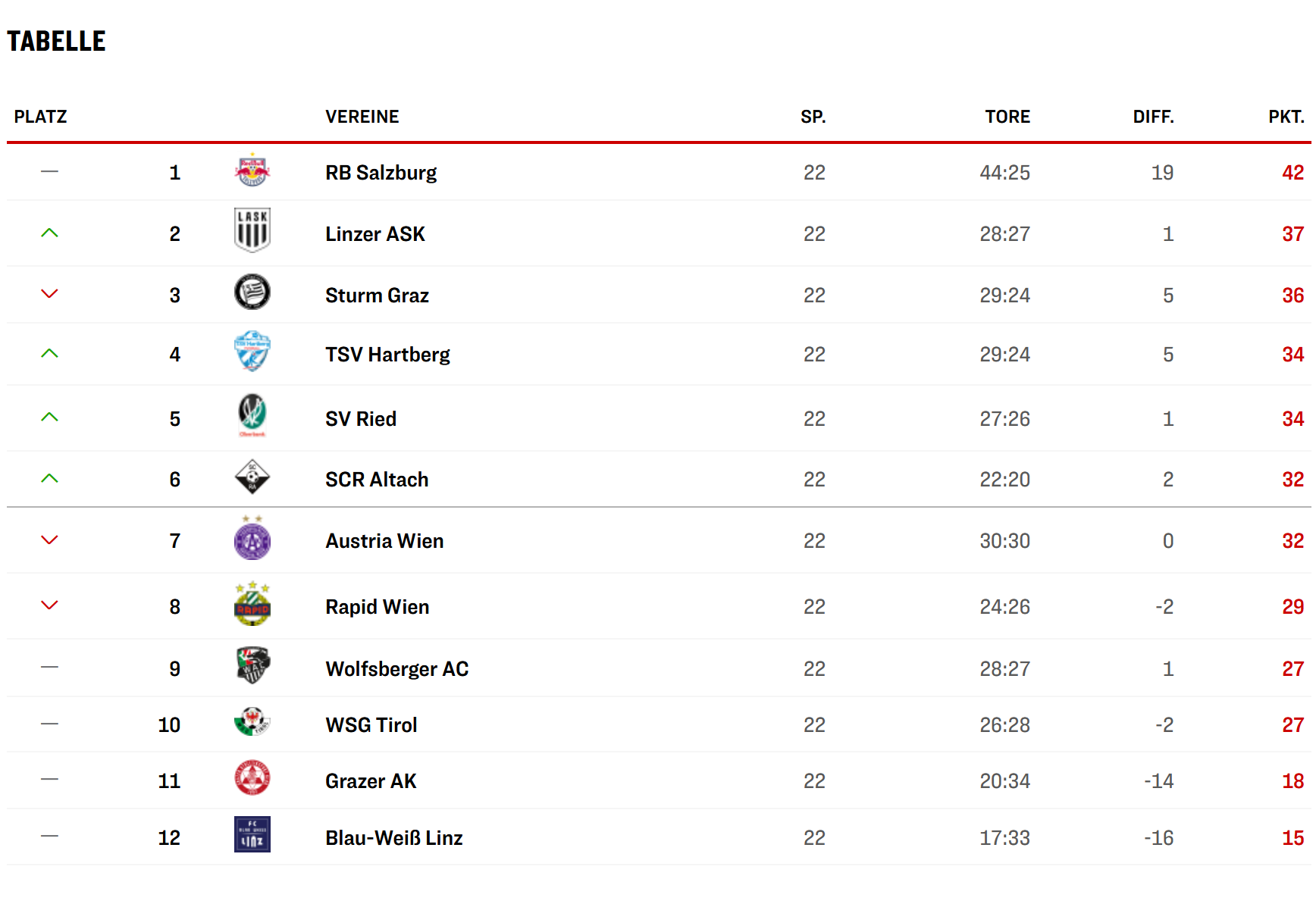1316x904 pixels.
Task: Click the VEREINE column header
Action: 362,117
